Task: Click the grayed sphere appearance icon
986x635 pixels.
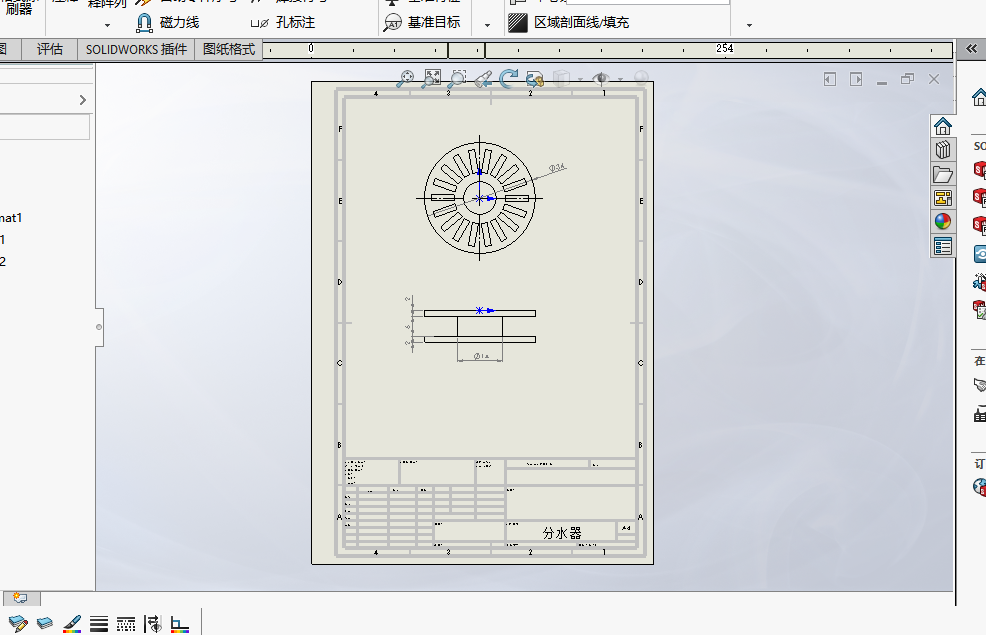Action: coord(641,78)
